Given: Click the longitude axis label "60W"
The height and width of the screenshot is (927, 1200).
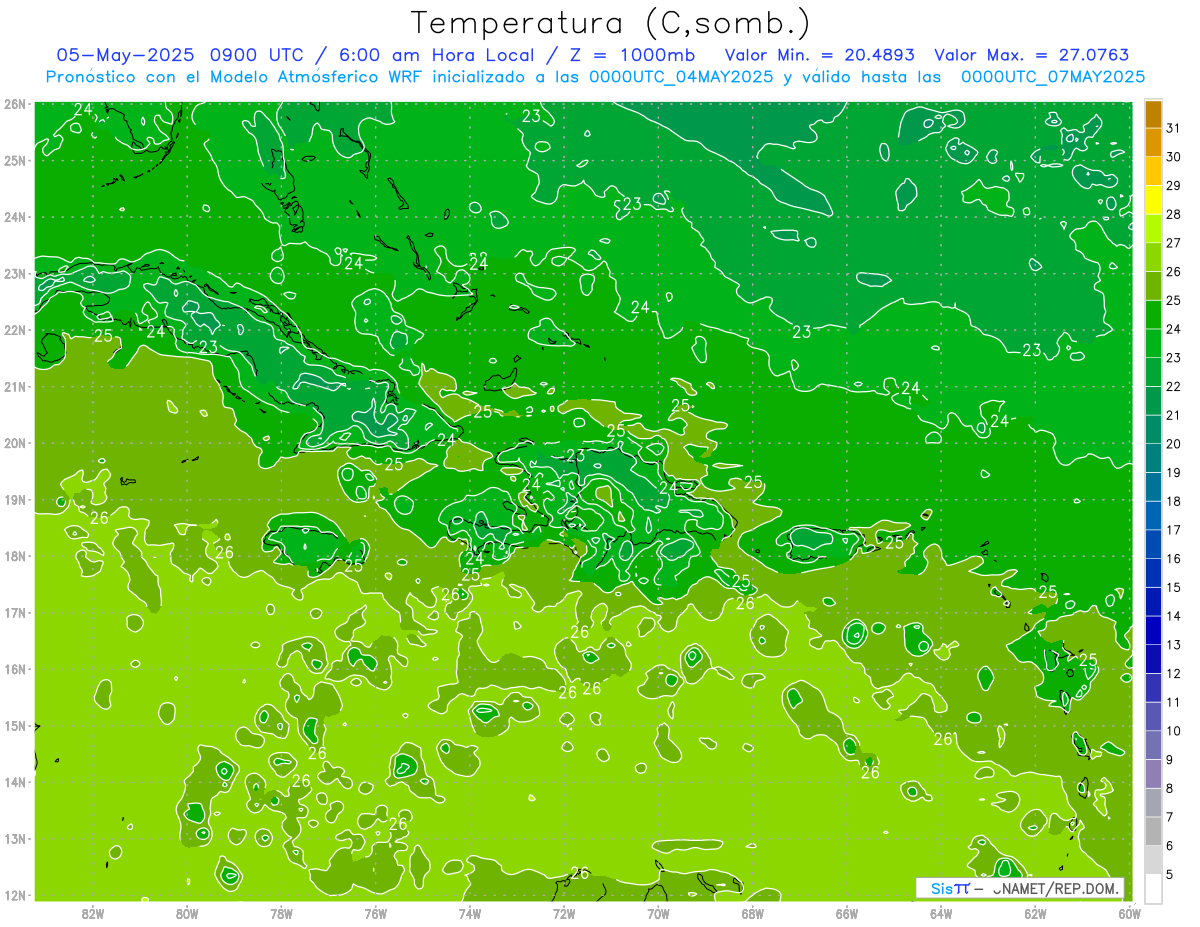Looking at the screenshot, I should tap(1130, 914).
